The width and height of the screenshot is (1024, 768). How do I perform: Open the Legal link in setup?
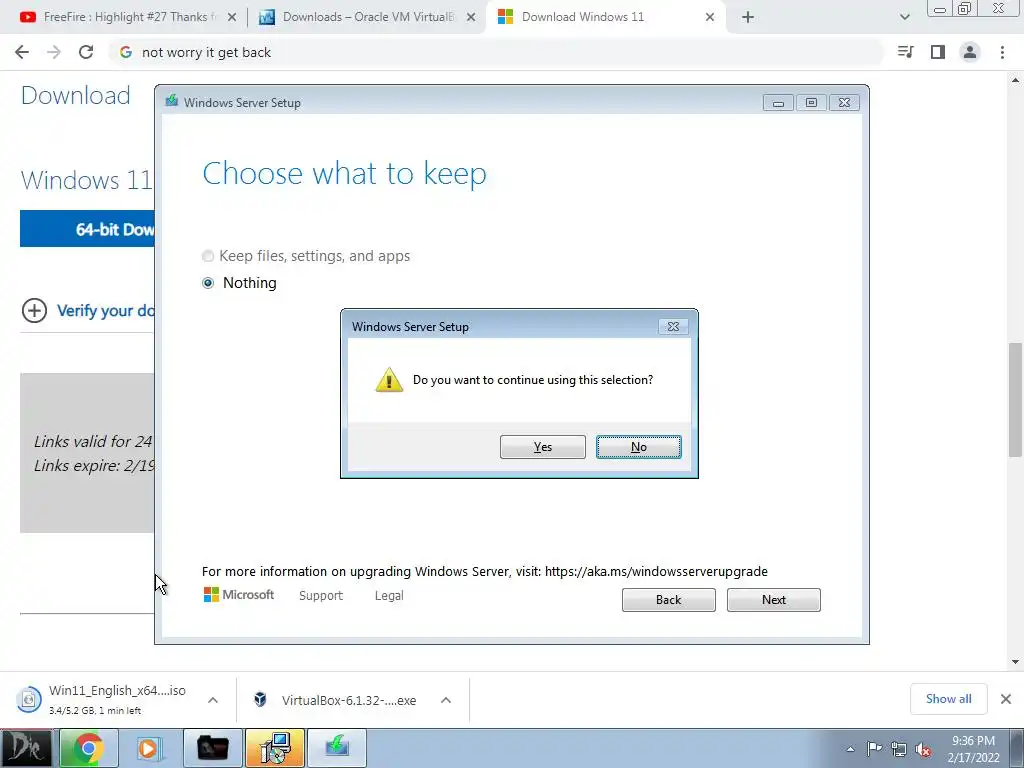pyautogui.click(x=389, y=596)
